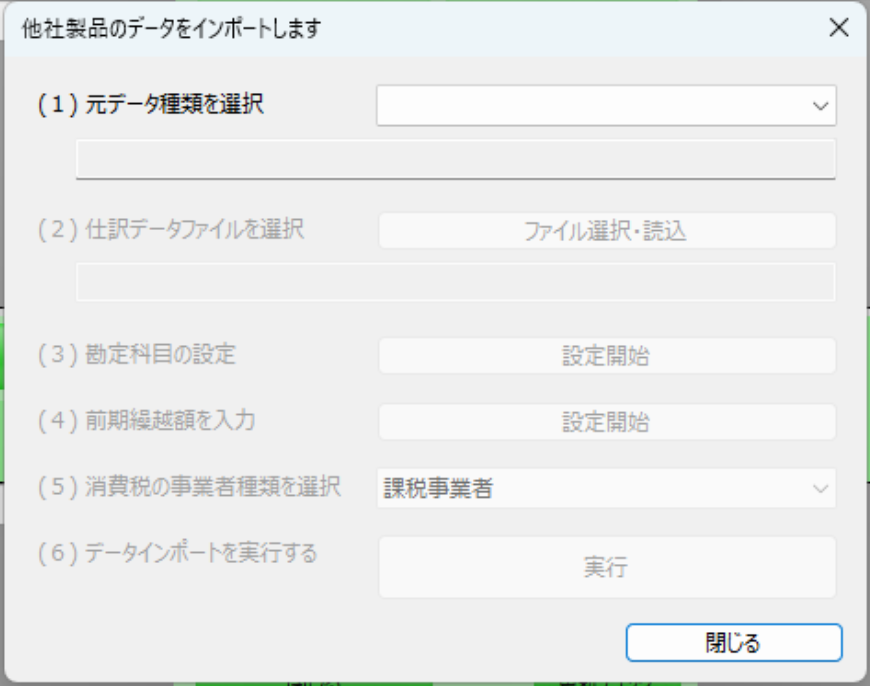
Task: Click the description field below 元データ種類
Action: (455, 159)
